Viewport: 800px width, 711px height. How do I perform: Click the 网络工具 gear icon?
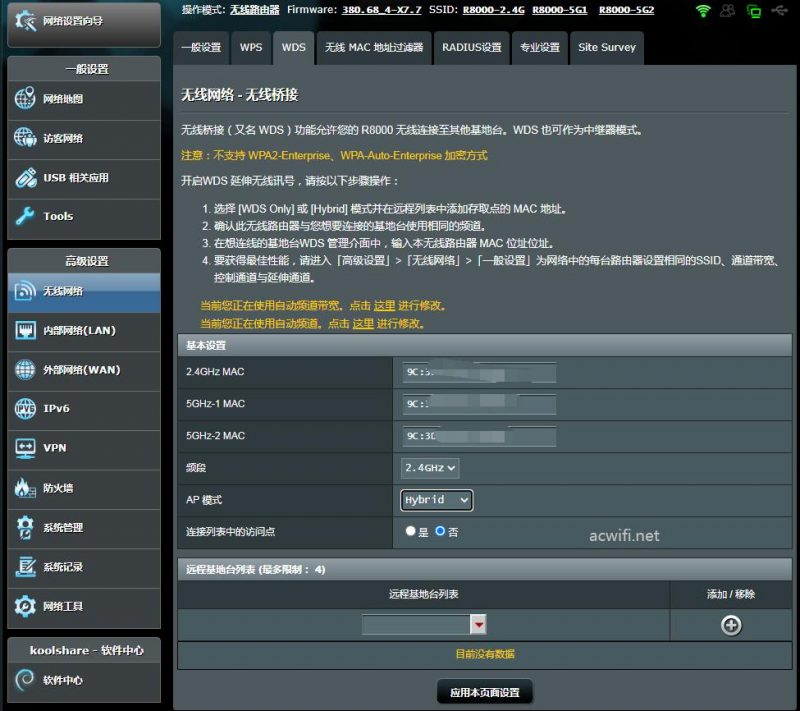click(25, 606)
